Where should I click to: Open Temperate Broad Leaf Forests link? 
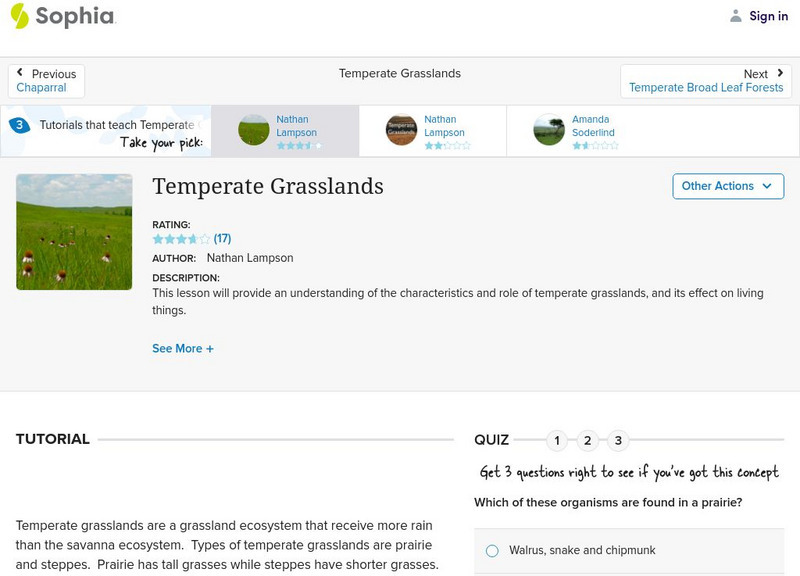tap(706, 88)
